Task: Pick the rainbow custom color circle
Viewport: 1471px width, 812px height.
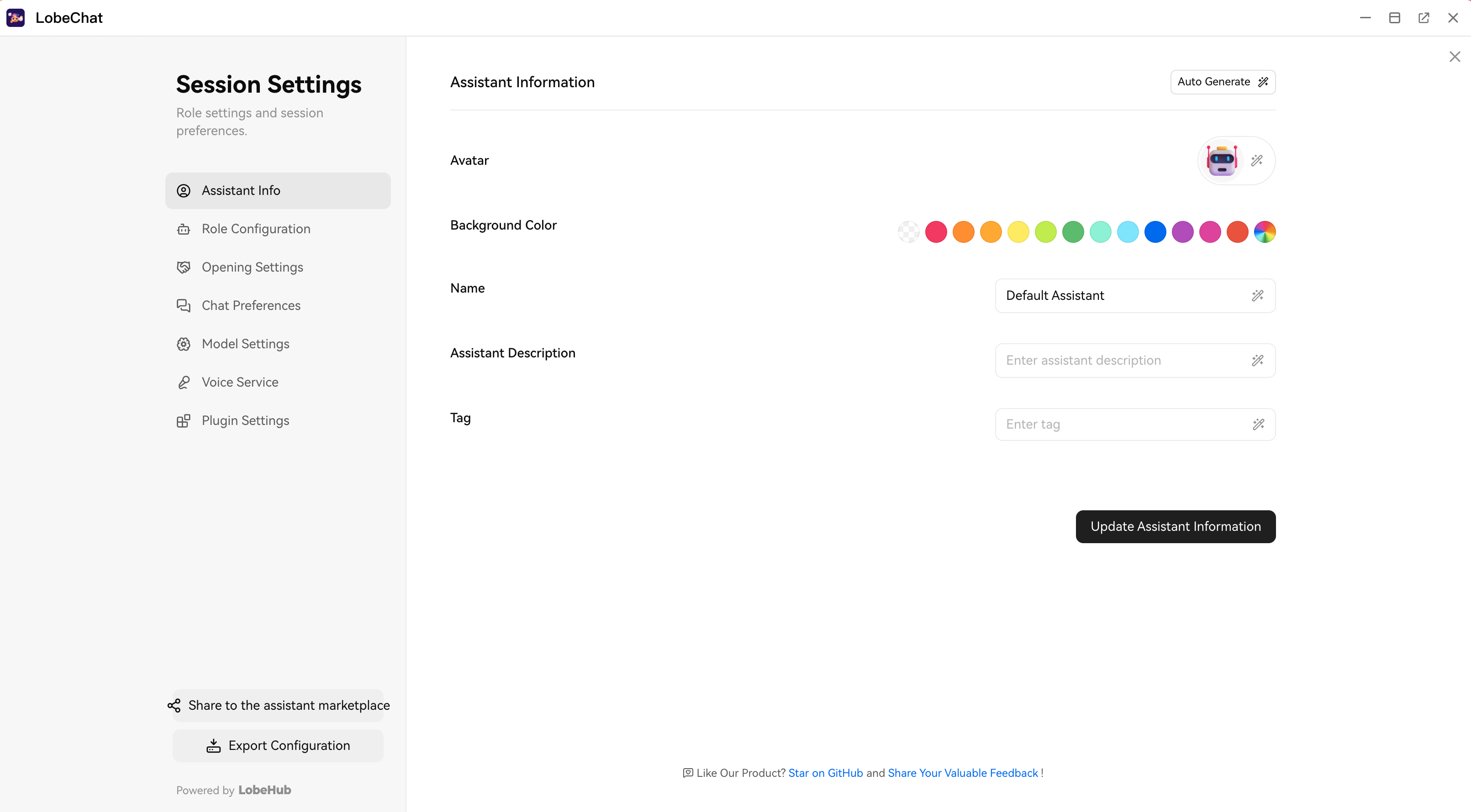Action: click(1265, 232)
